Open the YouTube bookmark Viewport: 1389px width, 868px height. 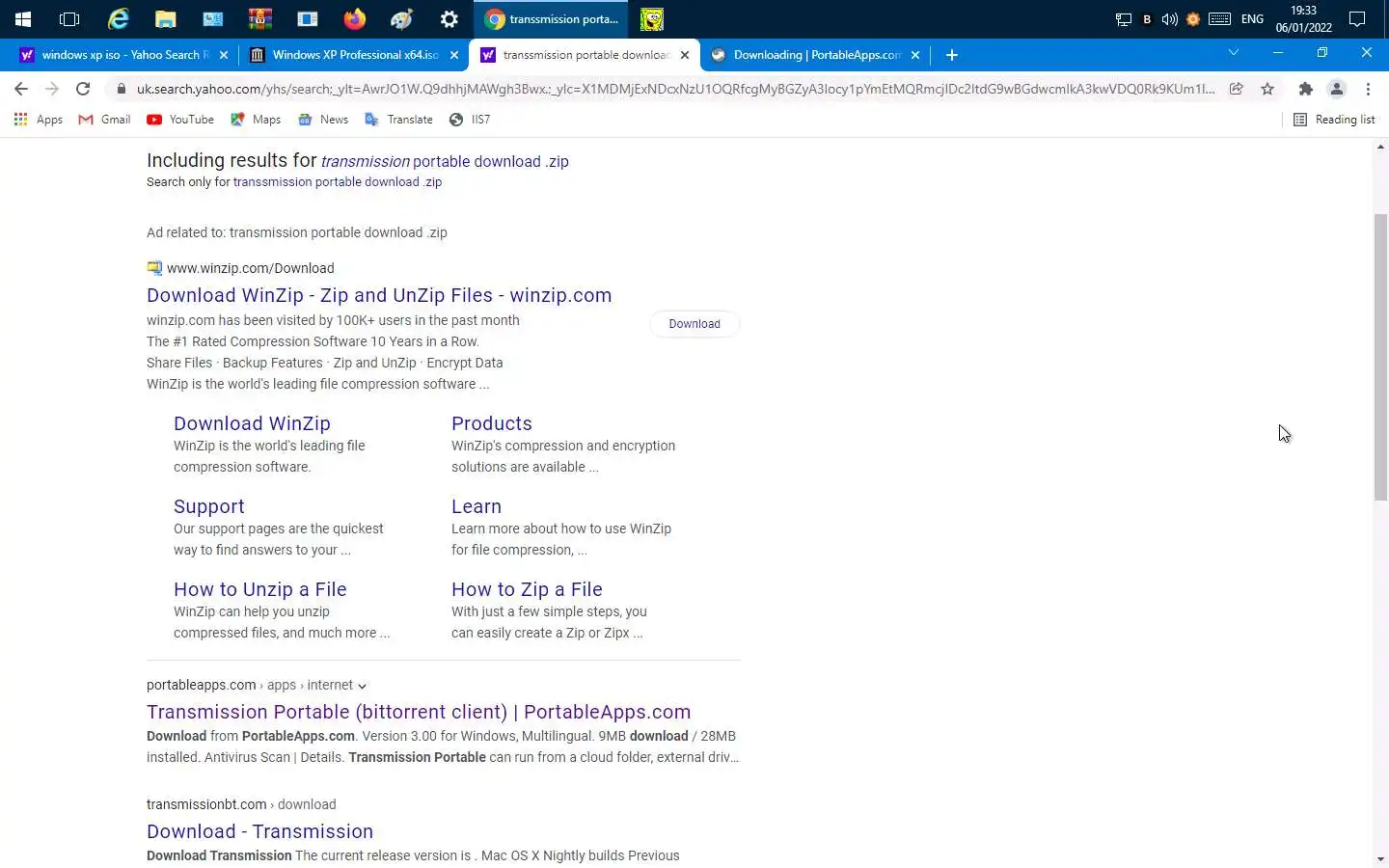(180, 120)
